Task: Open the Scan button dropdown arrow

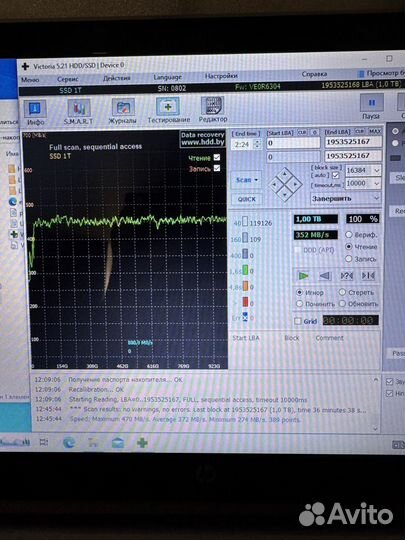Action: [256, 180]
